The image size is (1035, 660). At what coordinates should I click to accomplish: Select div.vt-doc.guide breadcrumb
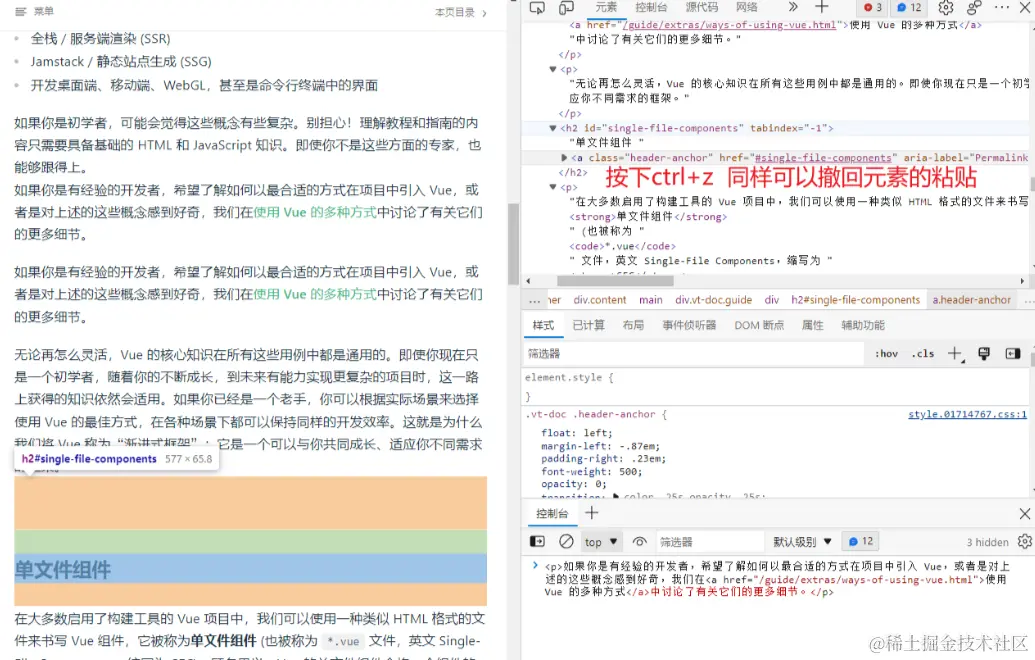click(714, 300)
